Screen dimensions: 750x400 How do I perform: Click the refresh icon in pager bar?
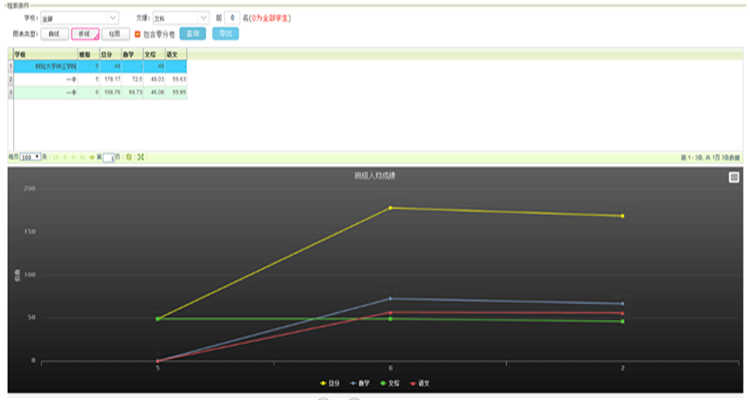[129, 157]
